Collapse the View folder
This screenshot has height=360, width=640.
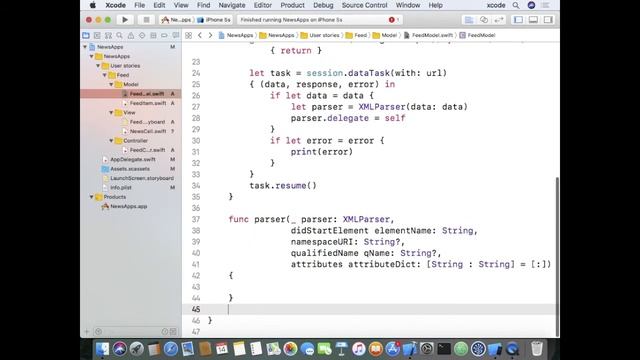tap(111, 113)
